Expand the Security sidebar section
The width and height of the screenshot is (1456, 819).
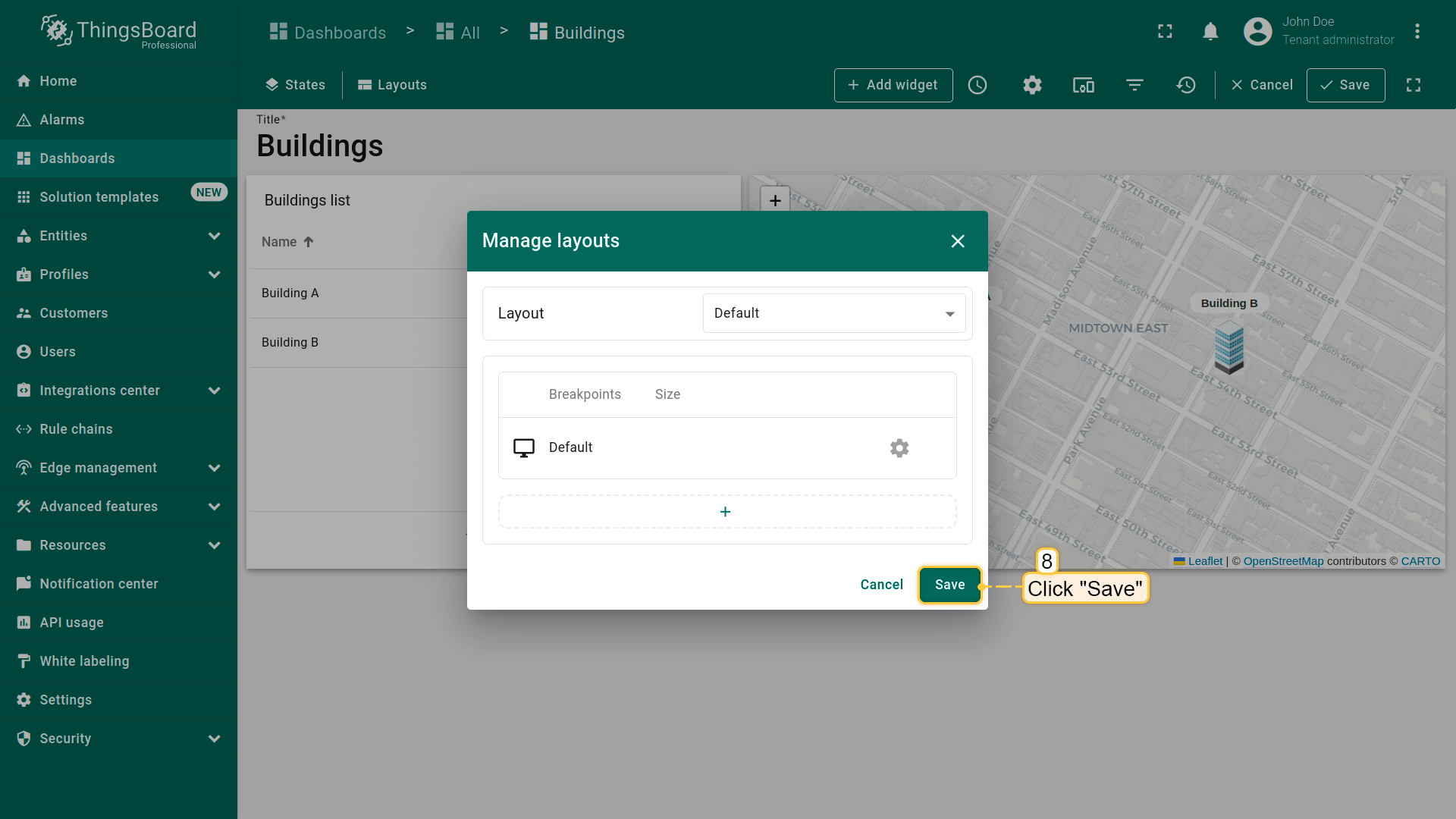(215, 739)
